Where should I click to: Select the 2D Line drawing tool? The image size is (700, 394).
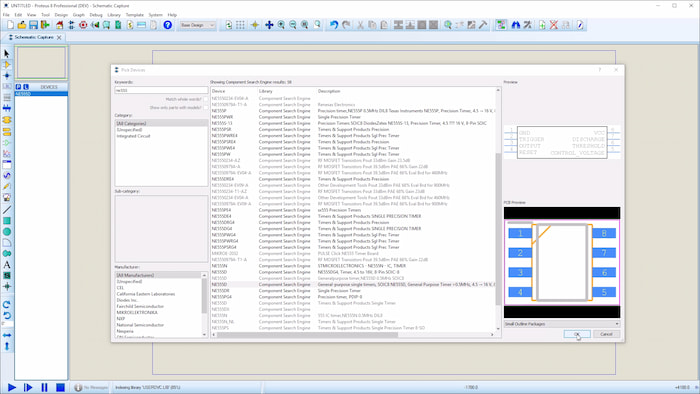click(x=7, y=210)
